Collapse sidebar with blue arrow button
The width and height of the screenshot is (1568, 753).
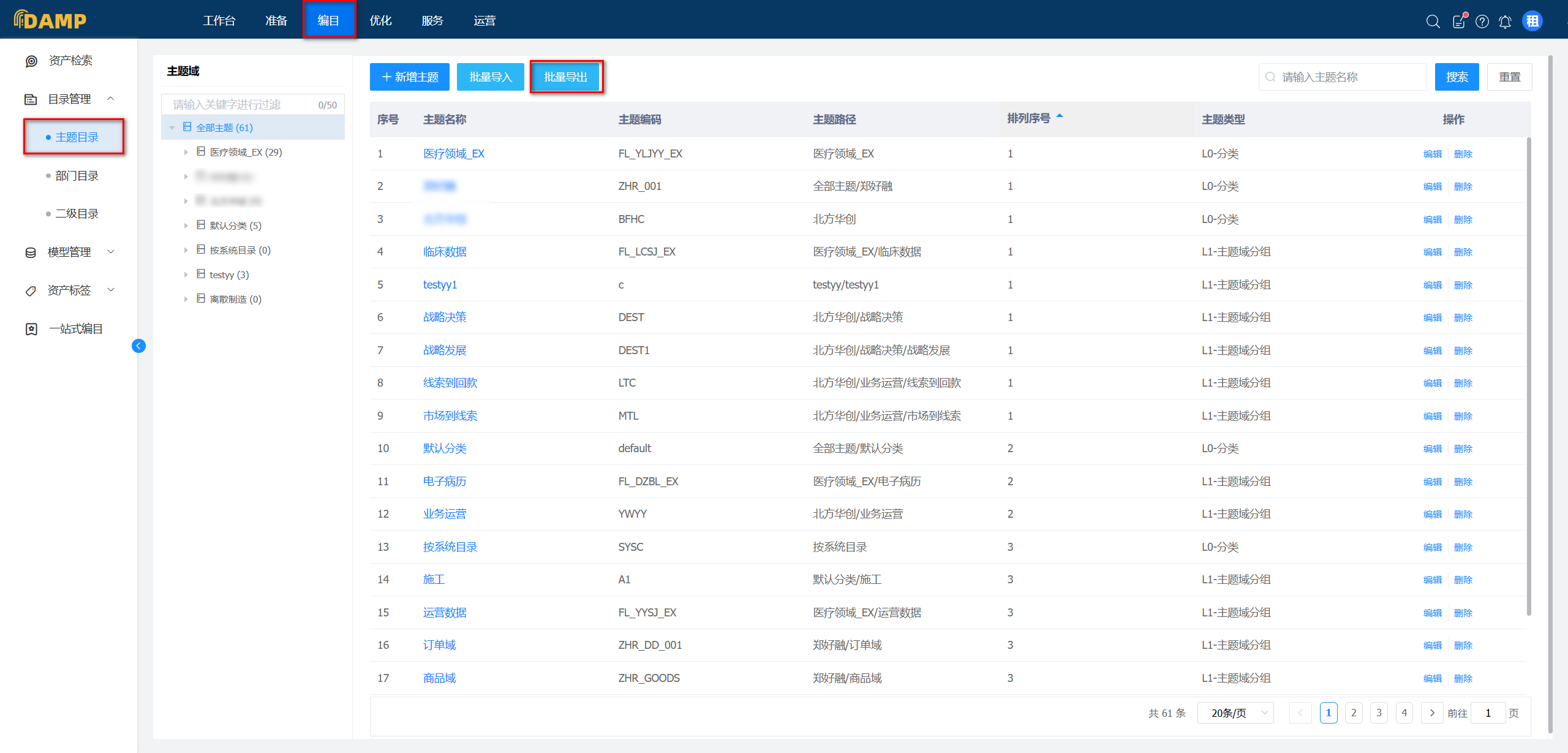[x=139, y=346]
